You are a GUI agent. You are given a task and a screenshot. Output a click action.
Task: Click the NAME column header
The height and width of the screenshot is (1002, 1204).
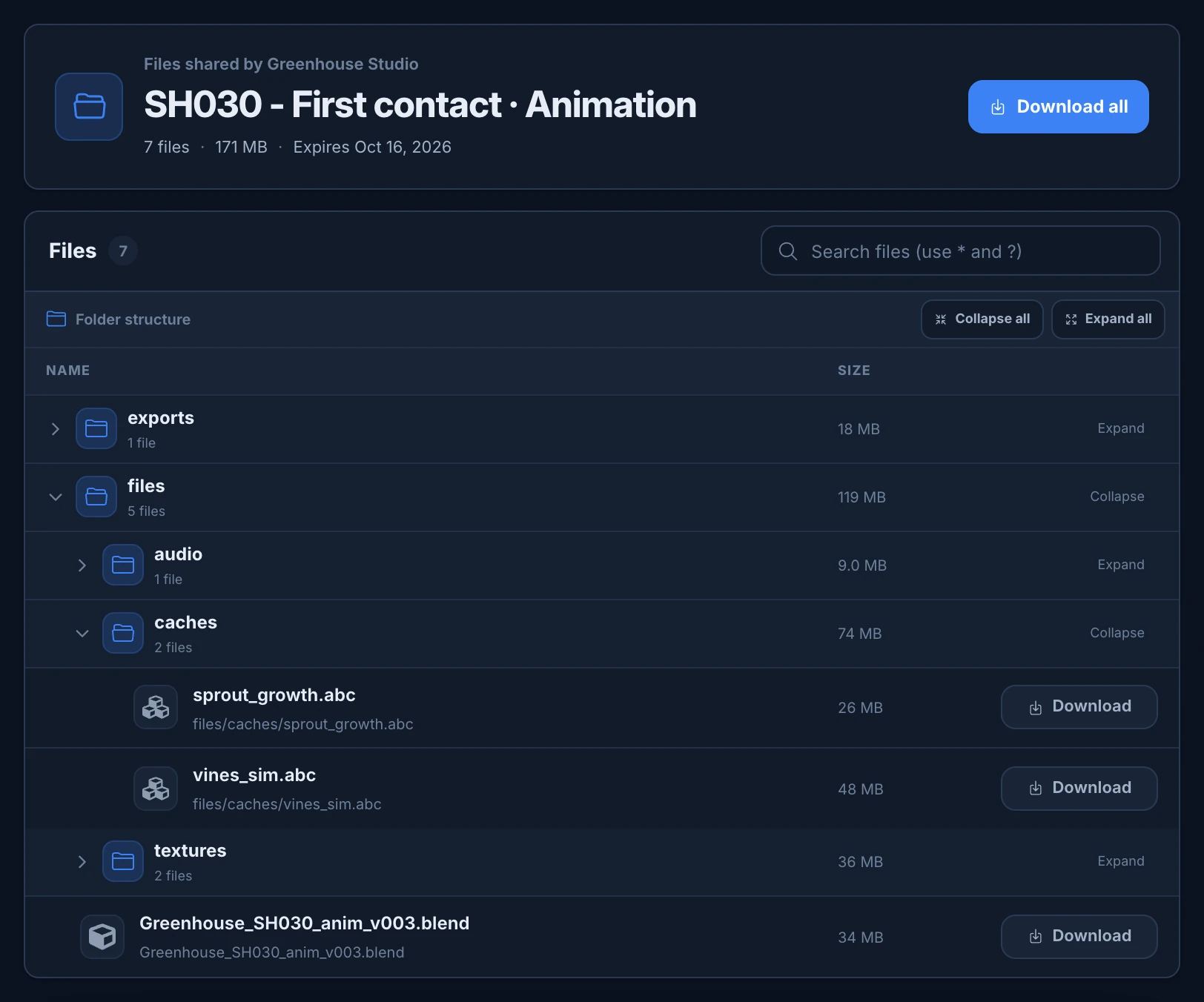coord(67,371)
